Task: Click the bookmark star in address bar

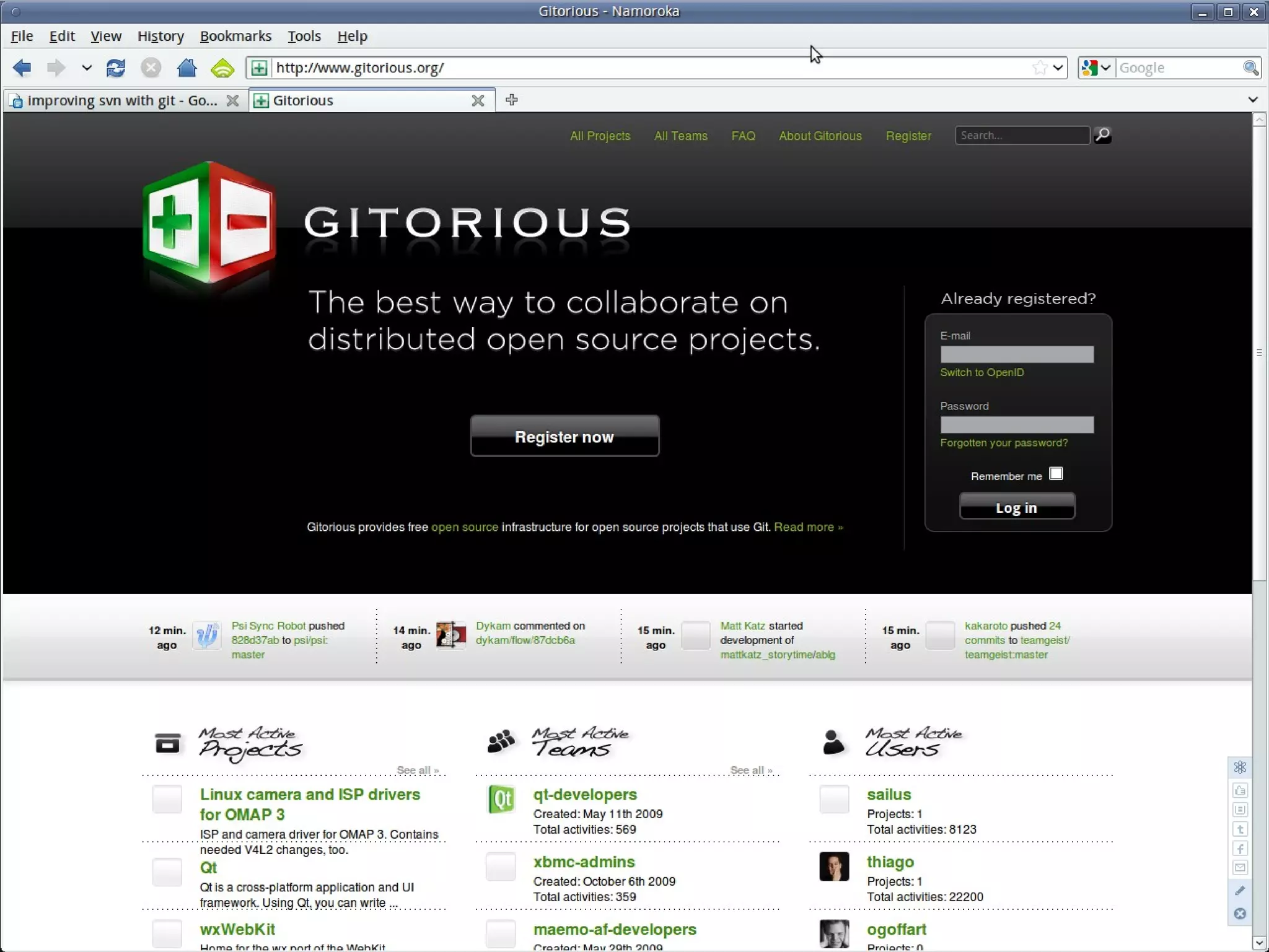Action: [x=1040, y=68]
